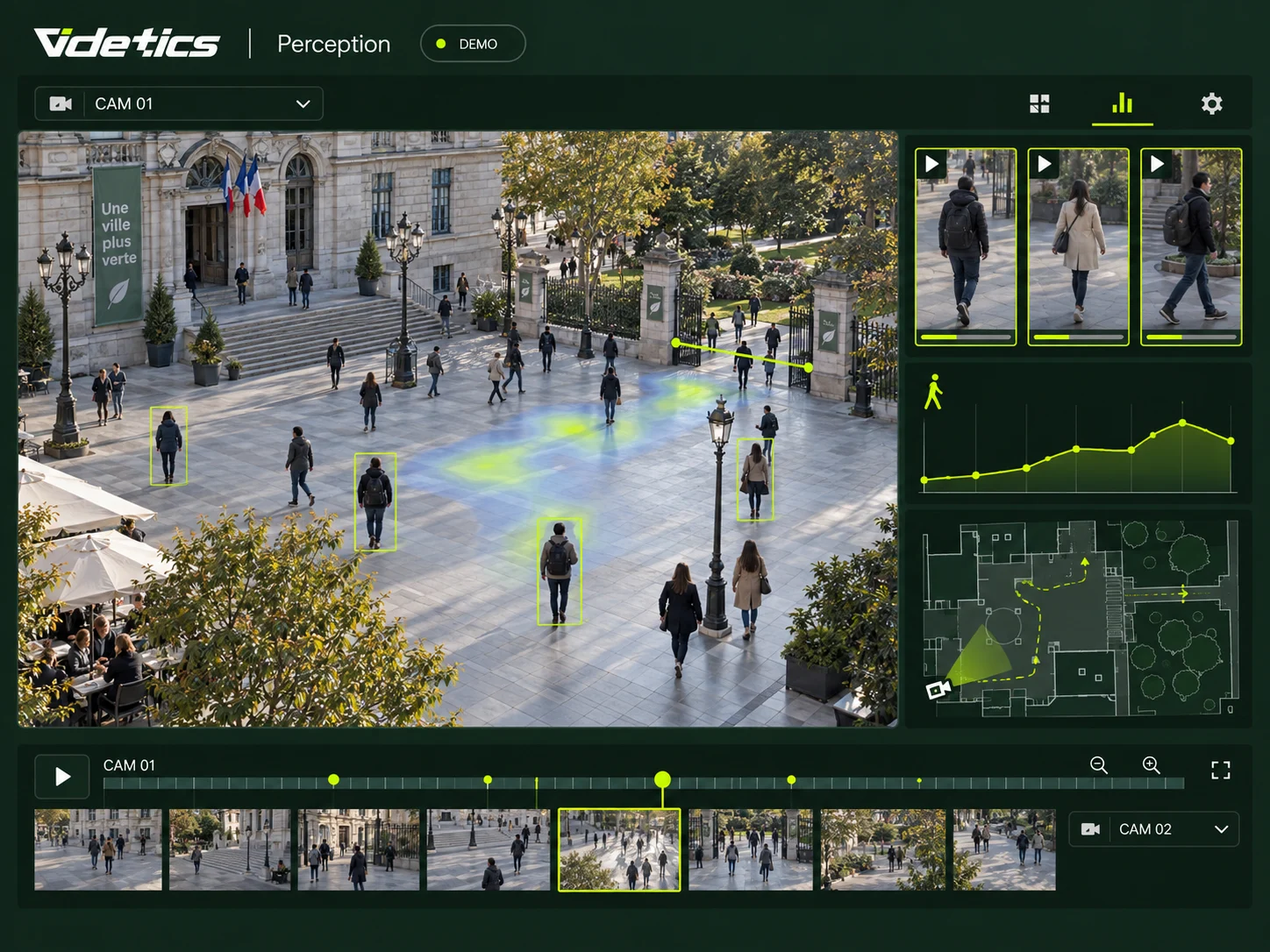The width and height of the screenshot is (1270, 952).
Task: Open the grid layout view icon
Action: 1039,104
